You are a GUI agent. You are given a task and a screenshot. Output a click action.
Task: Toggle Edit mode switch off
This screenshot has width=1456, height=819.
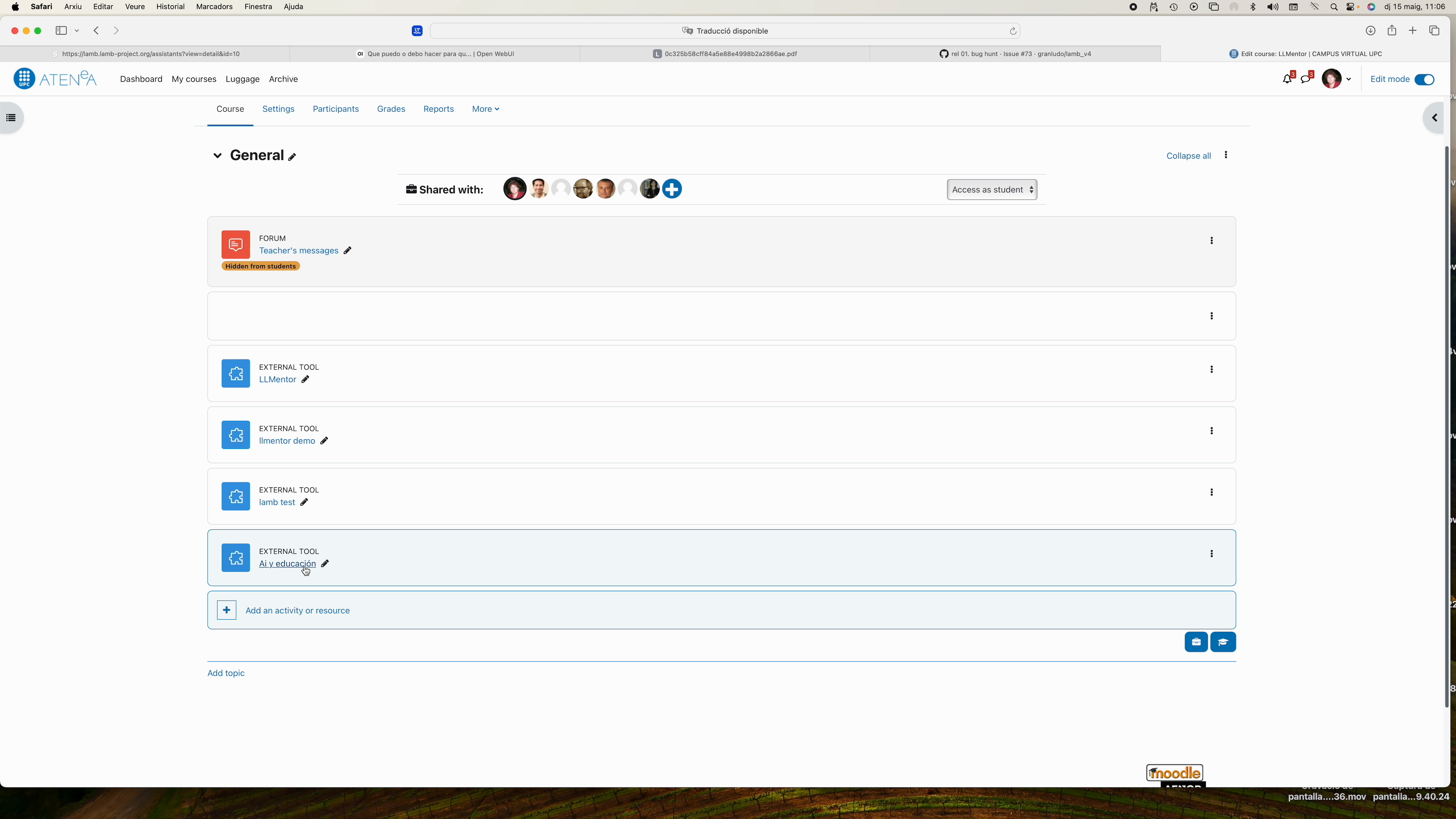(1424, 79)
